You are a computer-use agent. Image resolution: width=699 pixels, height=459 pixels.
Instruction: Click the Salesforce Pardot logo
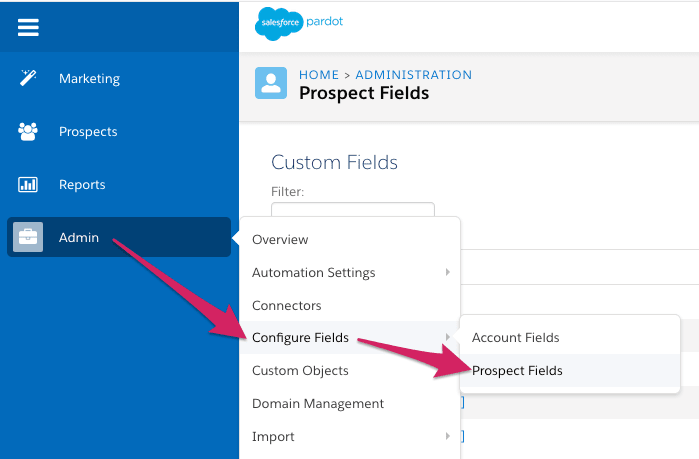pos(299,24)
